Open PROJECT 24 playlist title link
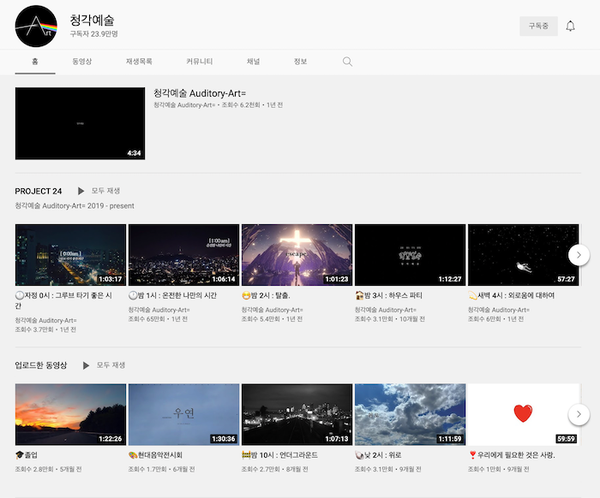This screenshot has width=600, height=498. [38, 191]
